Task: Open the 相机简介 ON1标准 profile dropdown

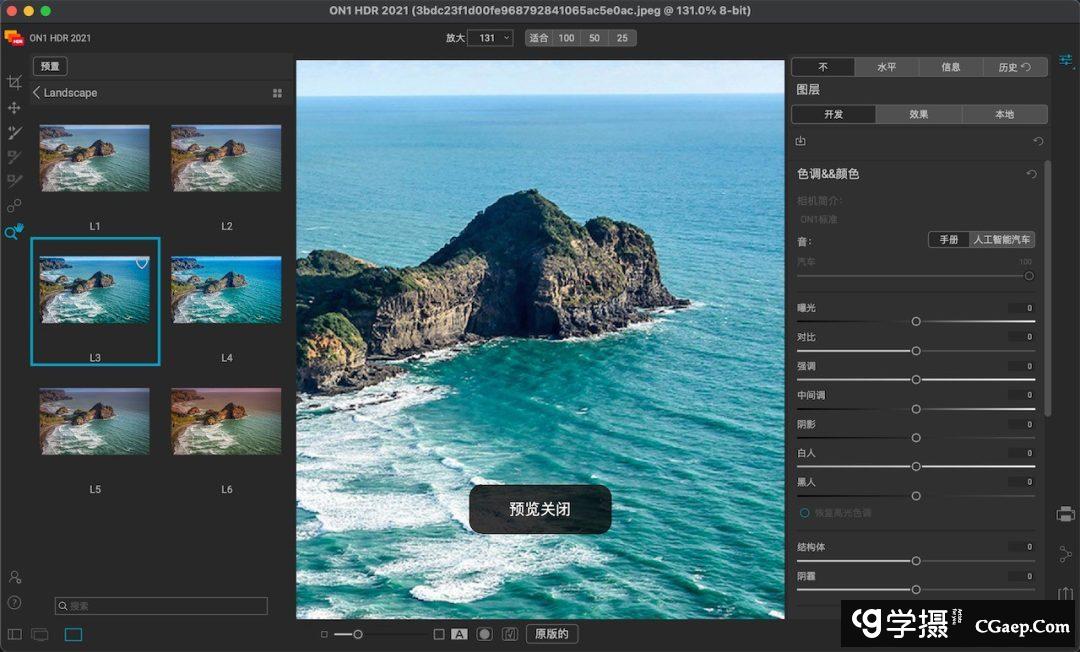Action: pyautogui.click(x=819, y=218)
